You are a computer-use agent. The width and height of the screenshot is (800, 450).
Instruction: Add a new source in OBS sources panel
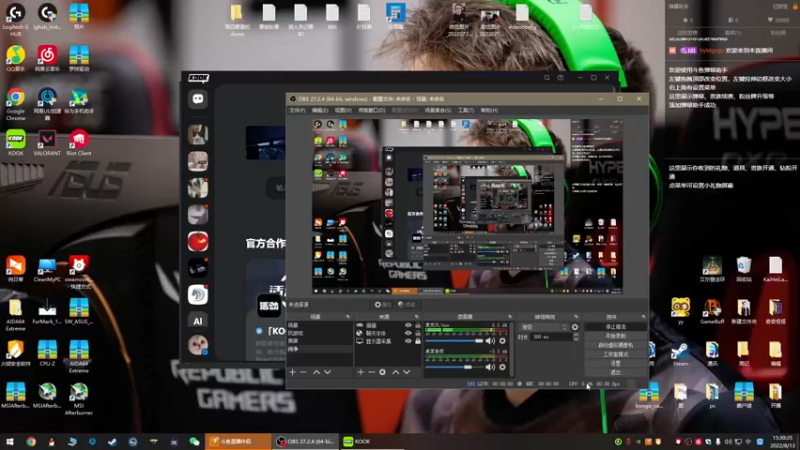360,372
